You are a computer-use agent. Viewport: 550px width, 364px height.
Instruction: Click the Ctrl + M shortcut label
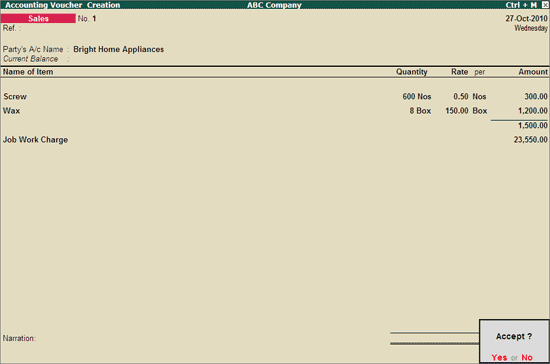[x=521, y=5]
